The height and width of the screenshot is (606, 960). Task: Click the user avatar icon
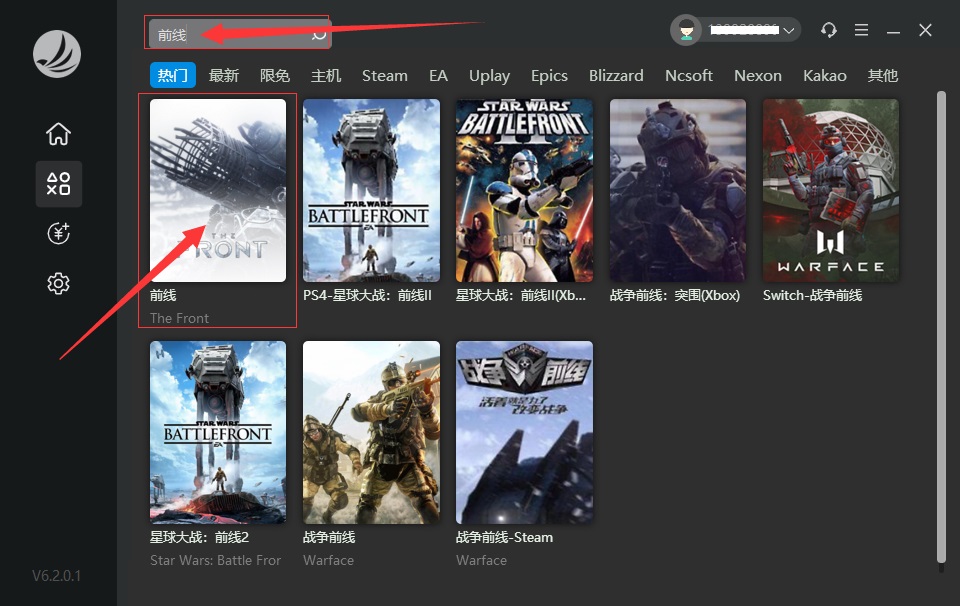(x=686, y=30)
